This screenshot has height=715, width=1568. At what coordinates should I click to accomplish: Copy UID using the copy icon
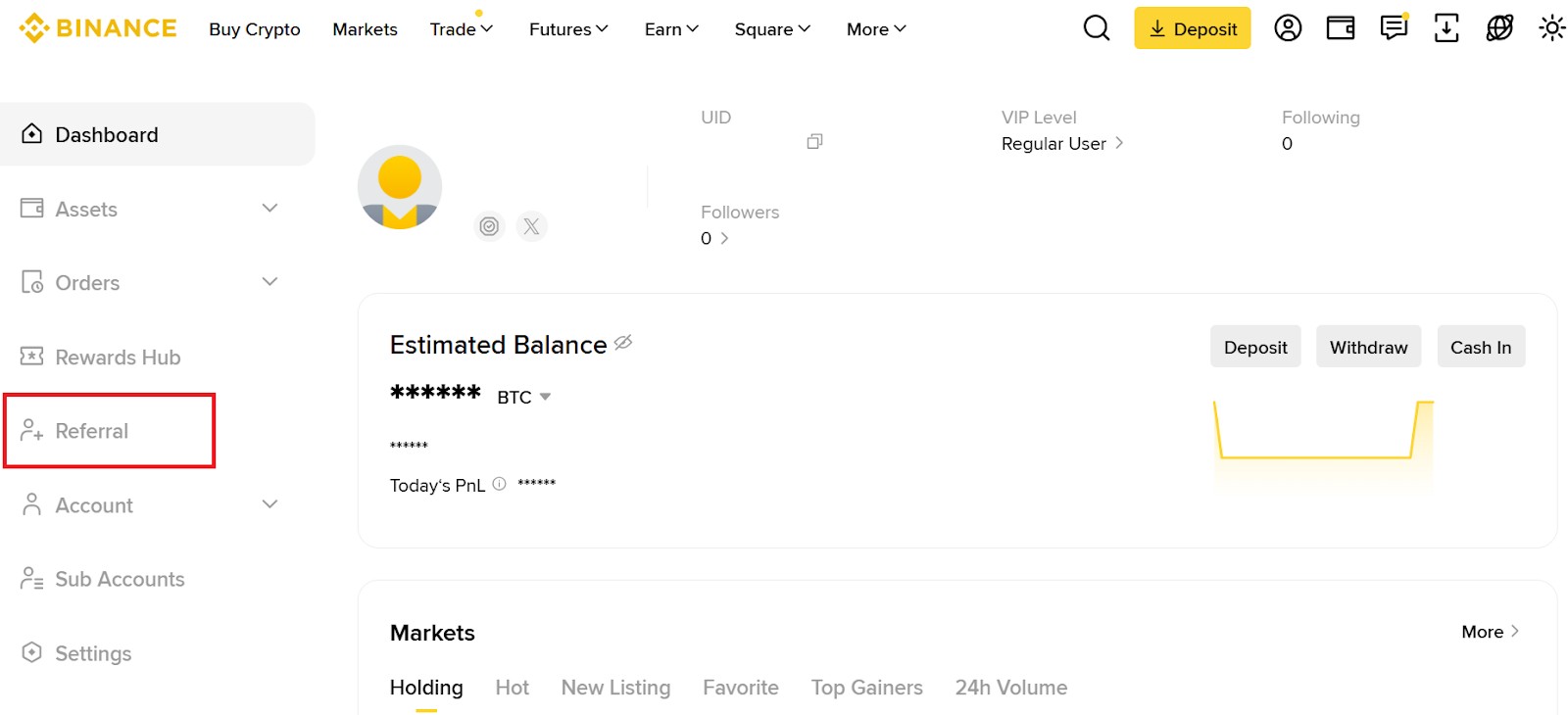814,142
